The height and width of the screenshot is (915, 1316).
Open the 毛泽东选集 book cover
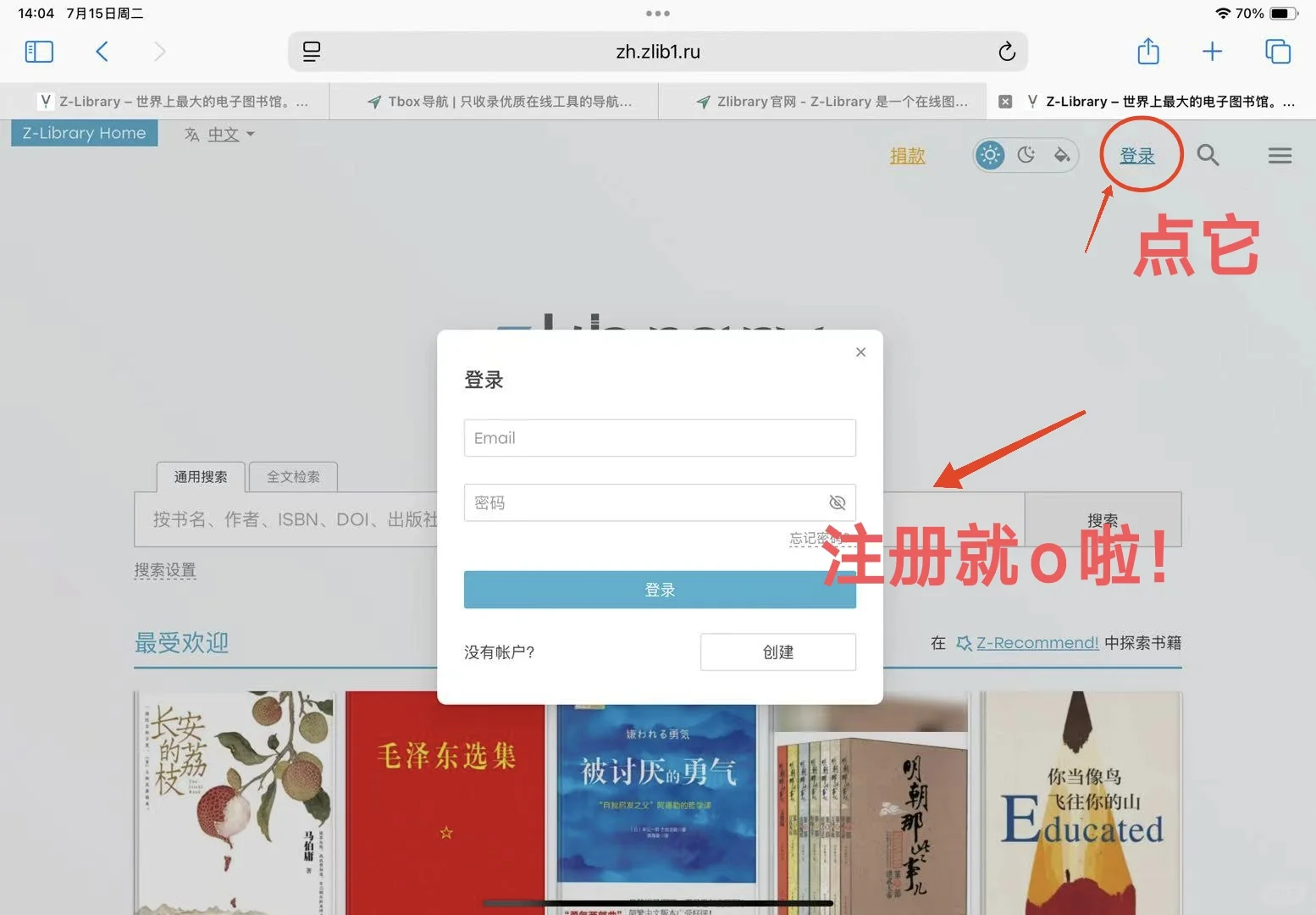(x=445, y=803)
